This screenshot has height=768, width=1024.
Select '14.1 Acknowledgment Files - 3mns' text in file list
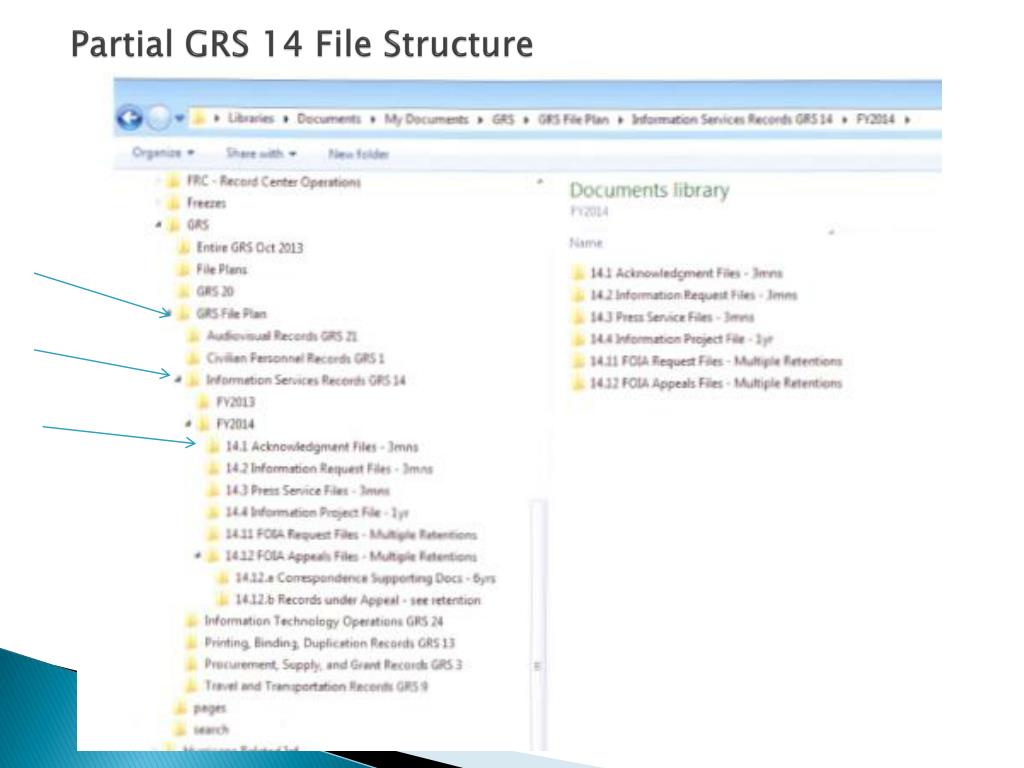686,273
